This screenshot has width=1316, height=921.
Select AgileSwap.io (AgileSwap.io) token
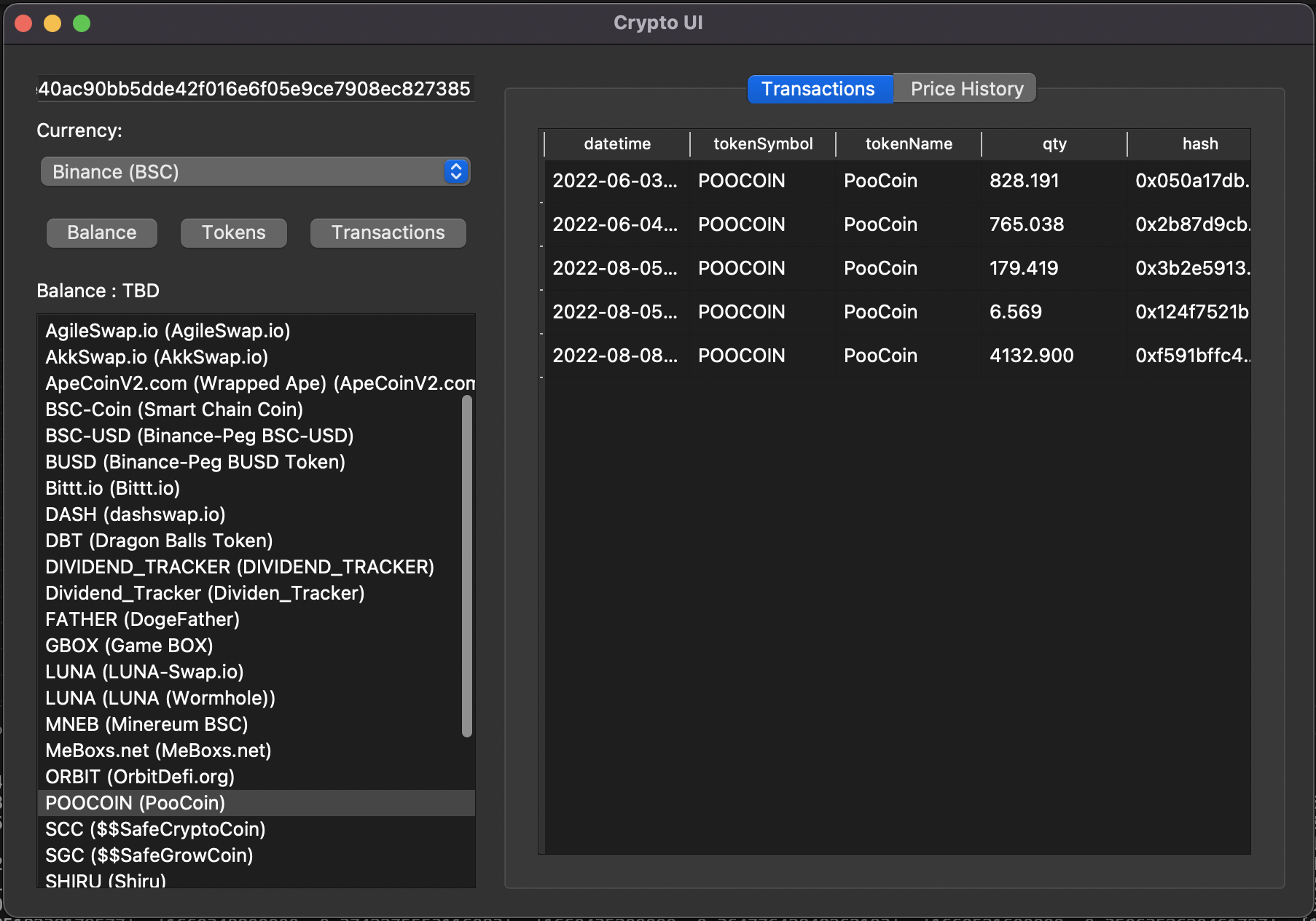tap(256, 331)
